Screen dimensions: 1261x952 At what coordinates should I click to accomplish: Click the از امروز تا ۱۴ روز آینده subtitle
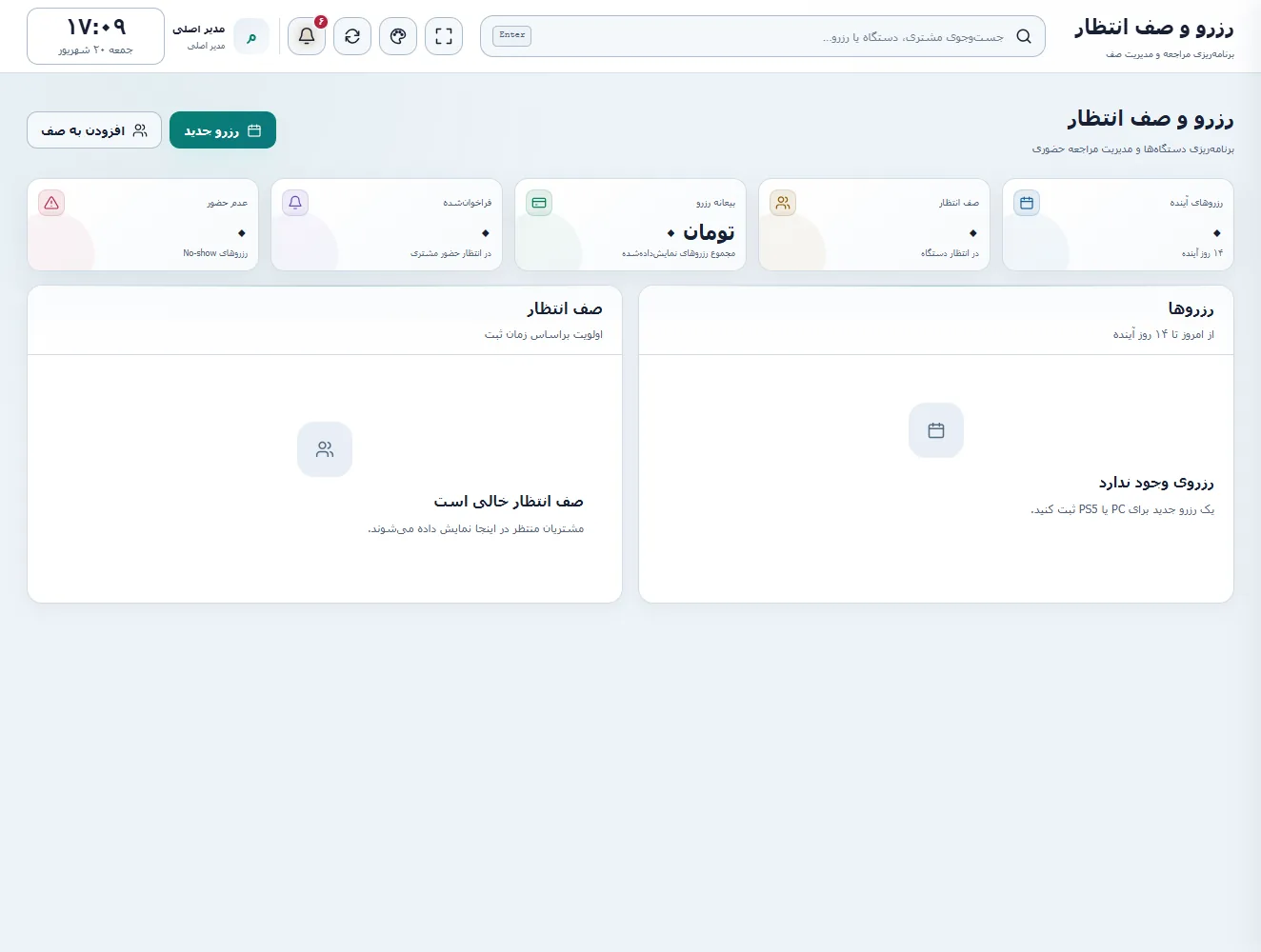pos(1164,334)
